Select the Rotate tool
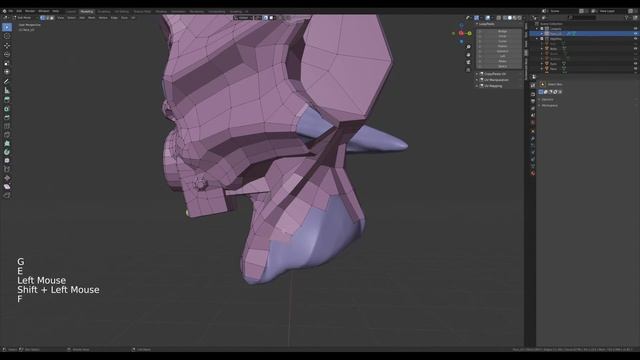Screen dimensions: 640x360 pyautogui.click(x=7, y=54)
